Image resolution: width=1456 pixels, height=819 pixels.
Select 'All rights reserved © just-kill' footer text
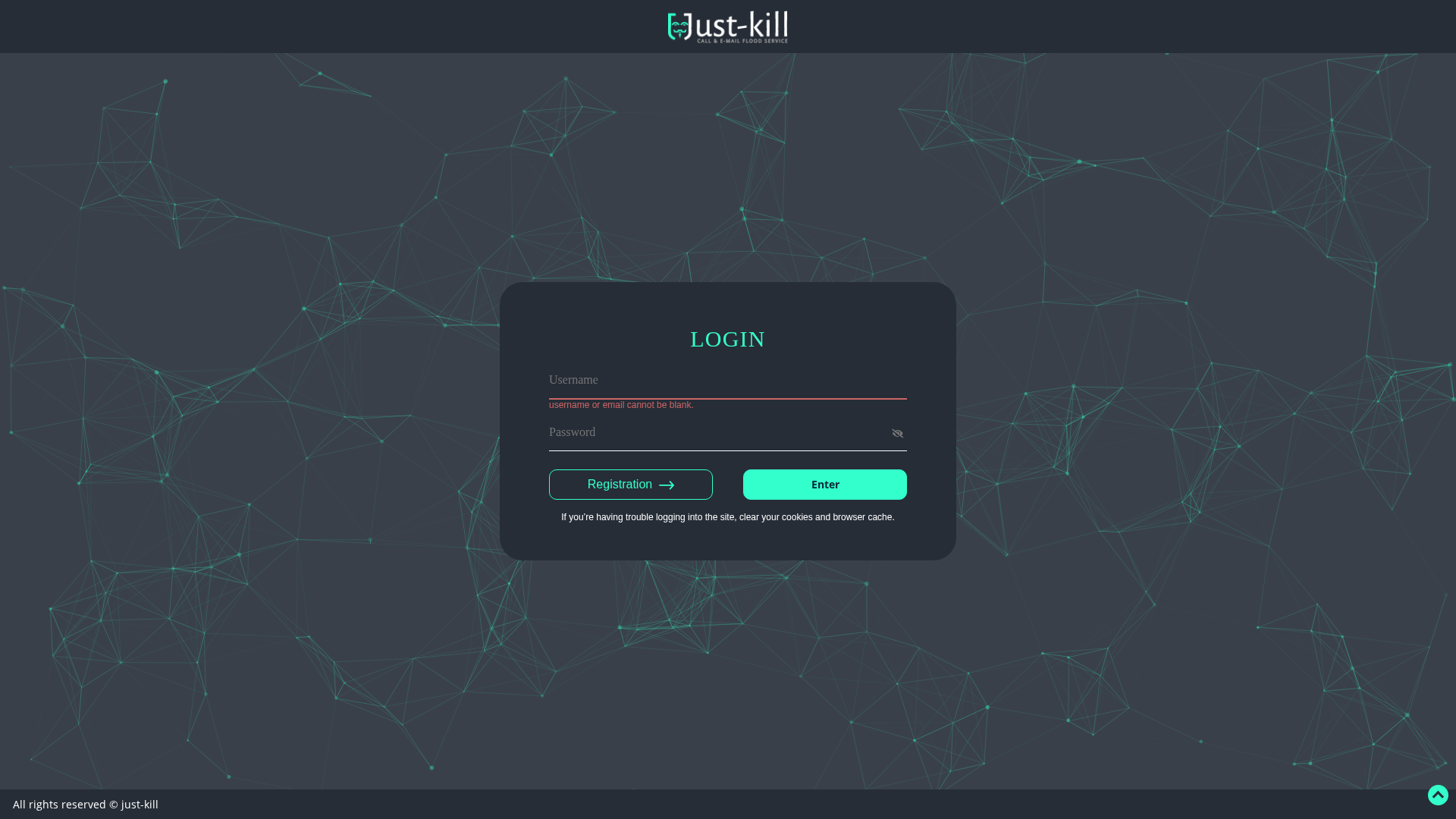pos(86,805)
